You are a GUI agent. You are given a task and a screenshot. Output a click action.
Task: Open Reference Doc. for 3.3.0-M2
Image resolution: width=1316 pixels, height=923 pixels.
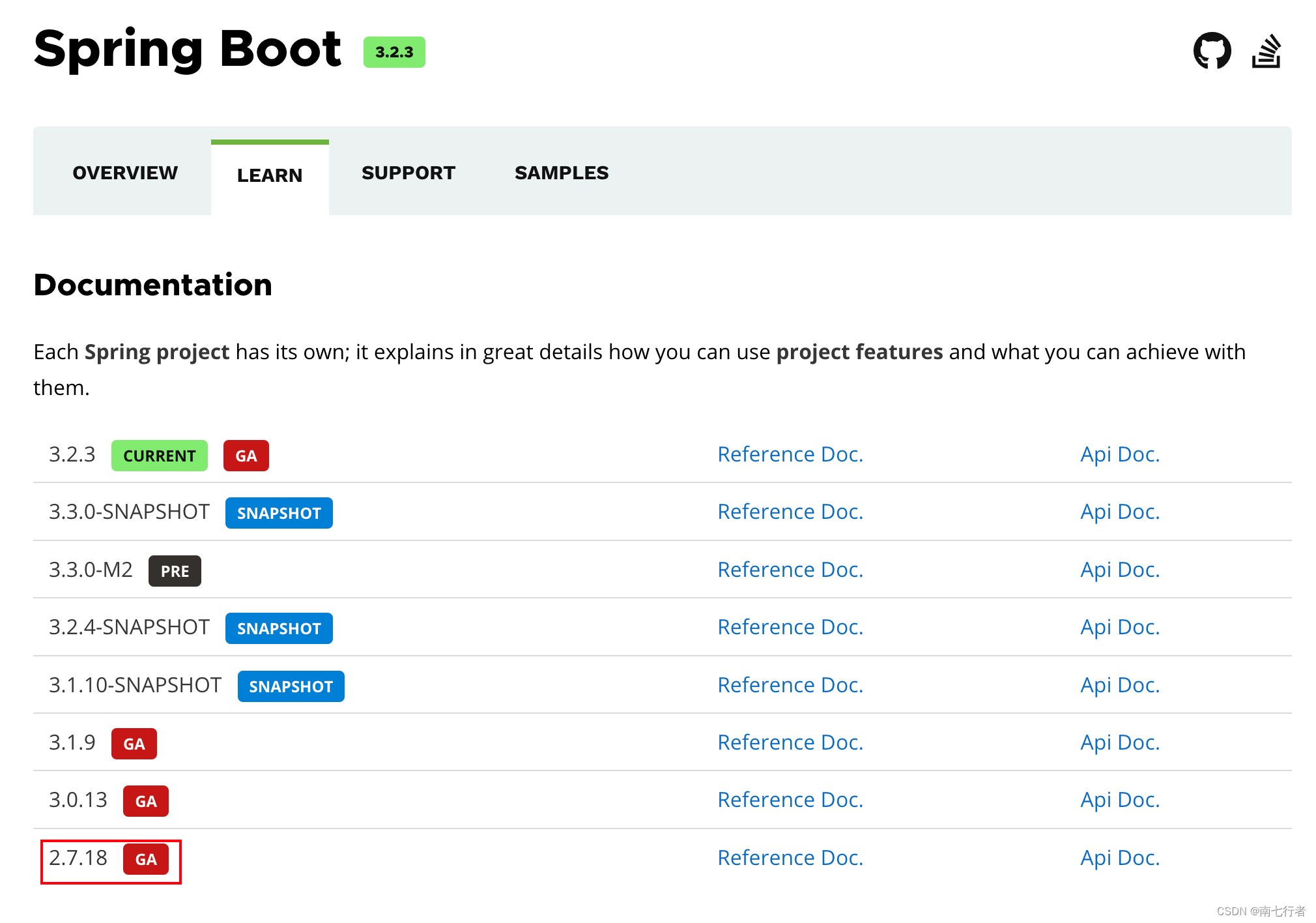click(x=790, y=570)
